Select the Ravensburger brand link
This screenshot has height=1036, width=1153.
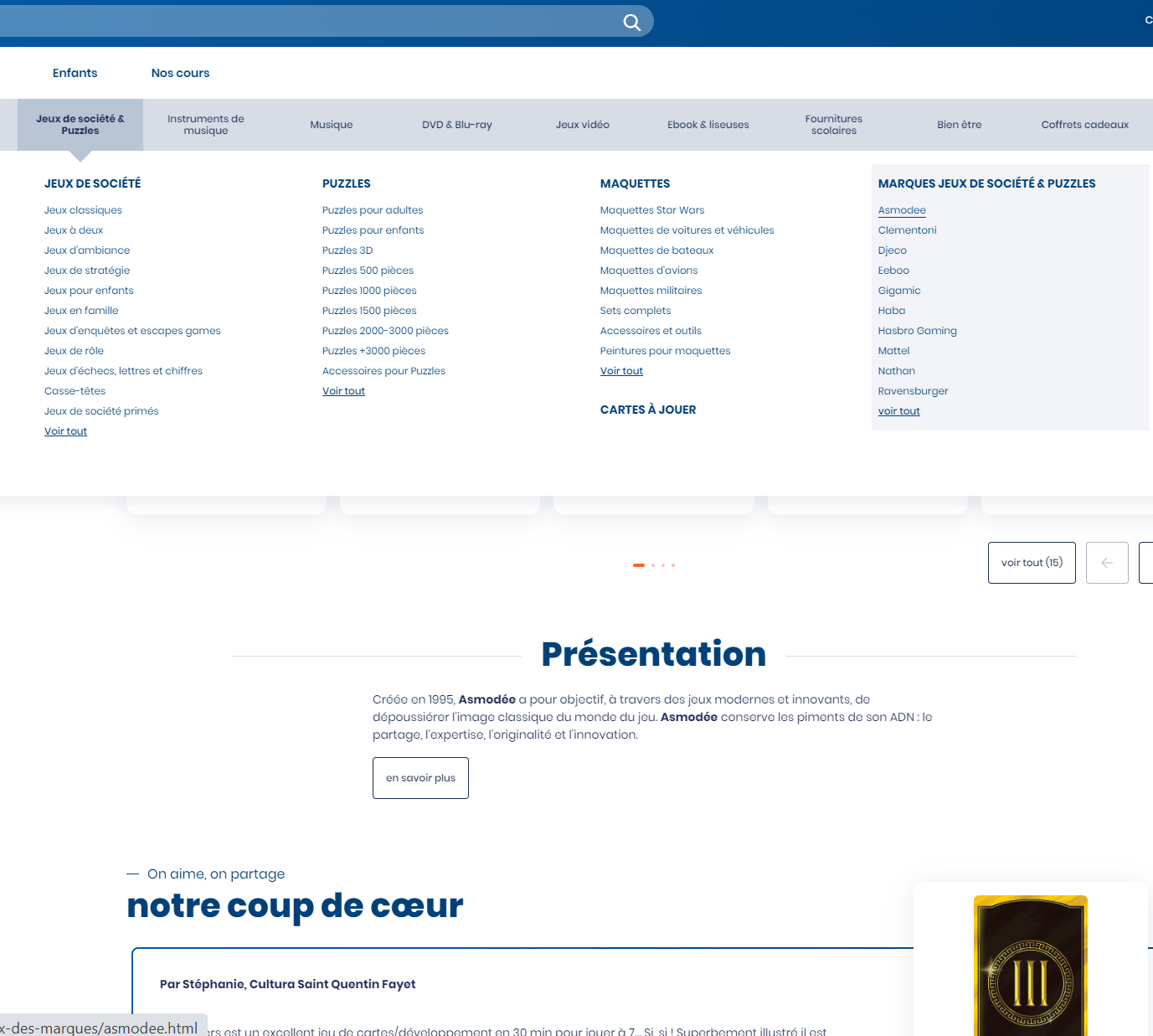click(x=913, y=391)
